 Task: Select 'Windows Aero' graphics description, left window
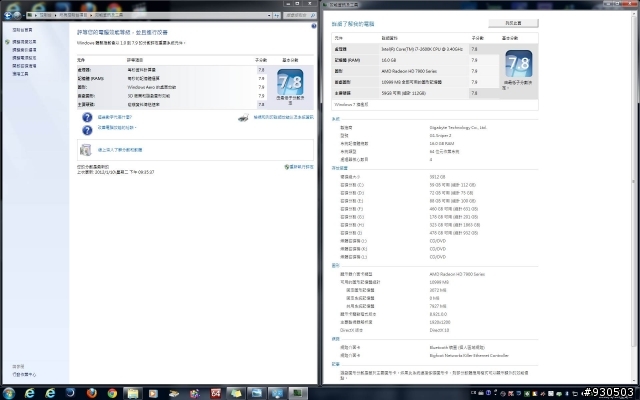(x=151, y=87)
